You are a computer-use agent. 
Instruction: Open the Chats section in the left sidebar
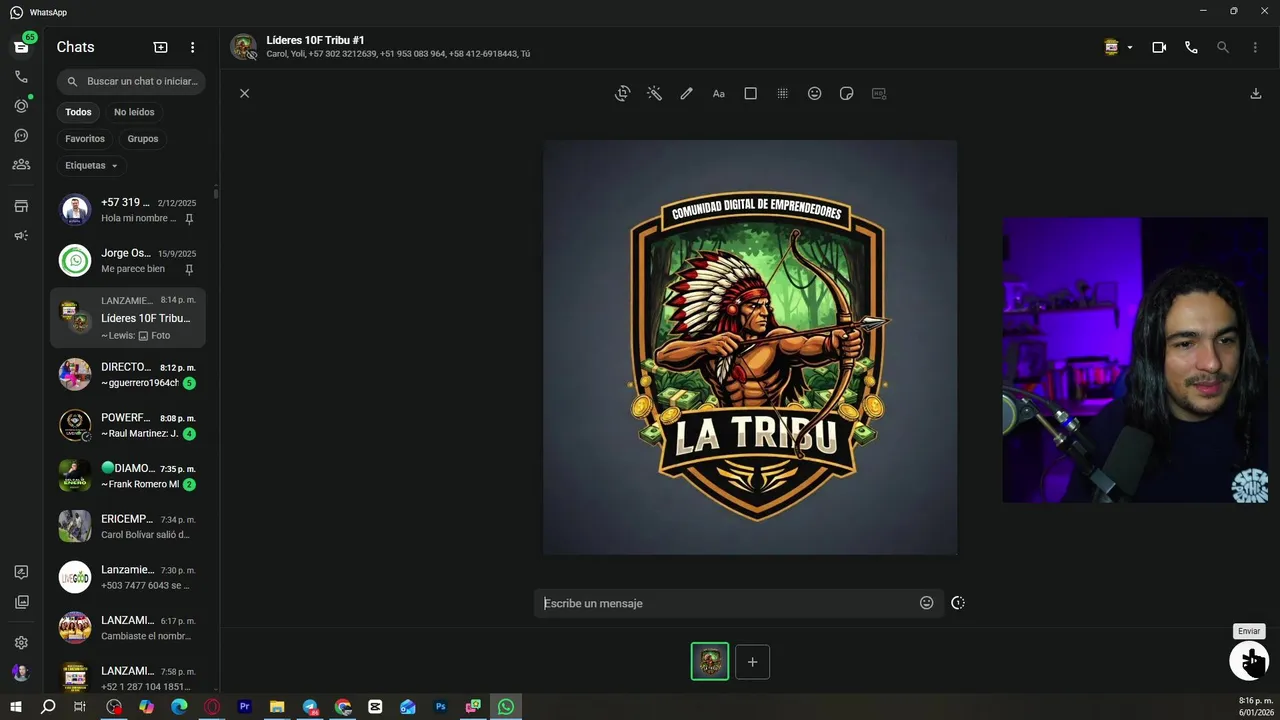coord(21,47)
